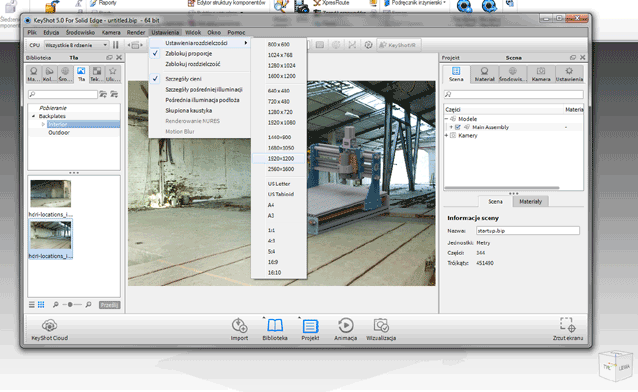
Task: Select Outdoor under Backplates
Action: 59,133
